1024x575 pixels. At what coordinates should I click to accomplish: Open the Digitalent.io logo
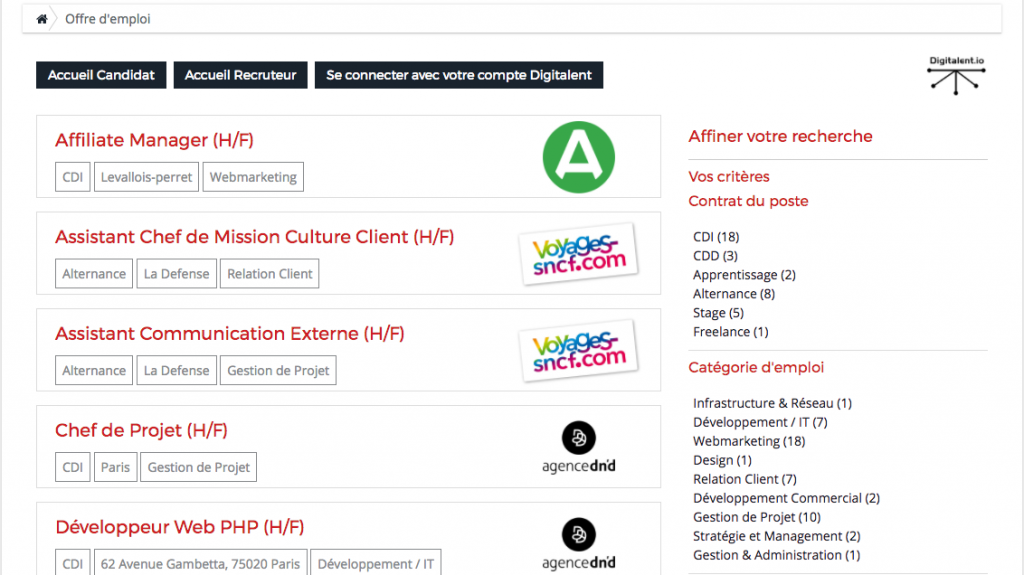point(956,75)
